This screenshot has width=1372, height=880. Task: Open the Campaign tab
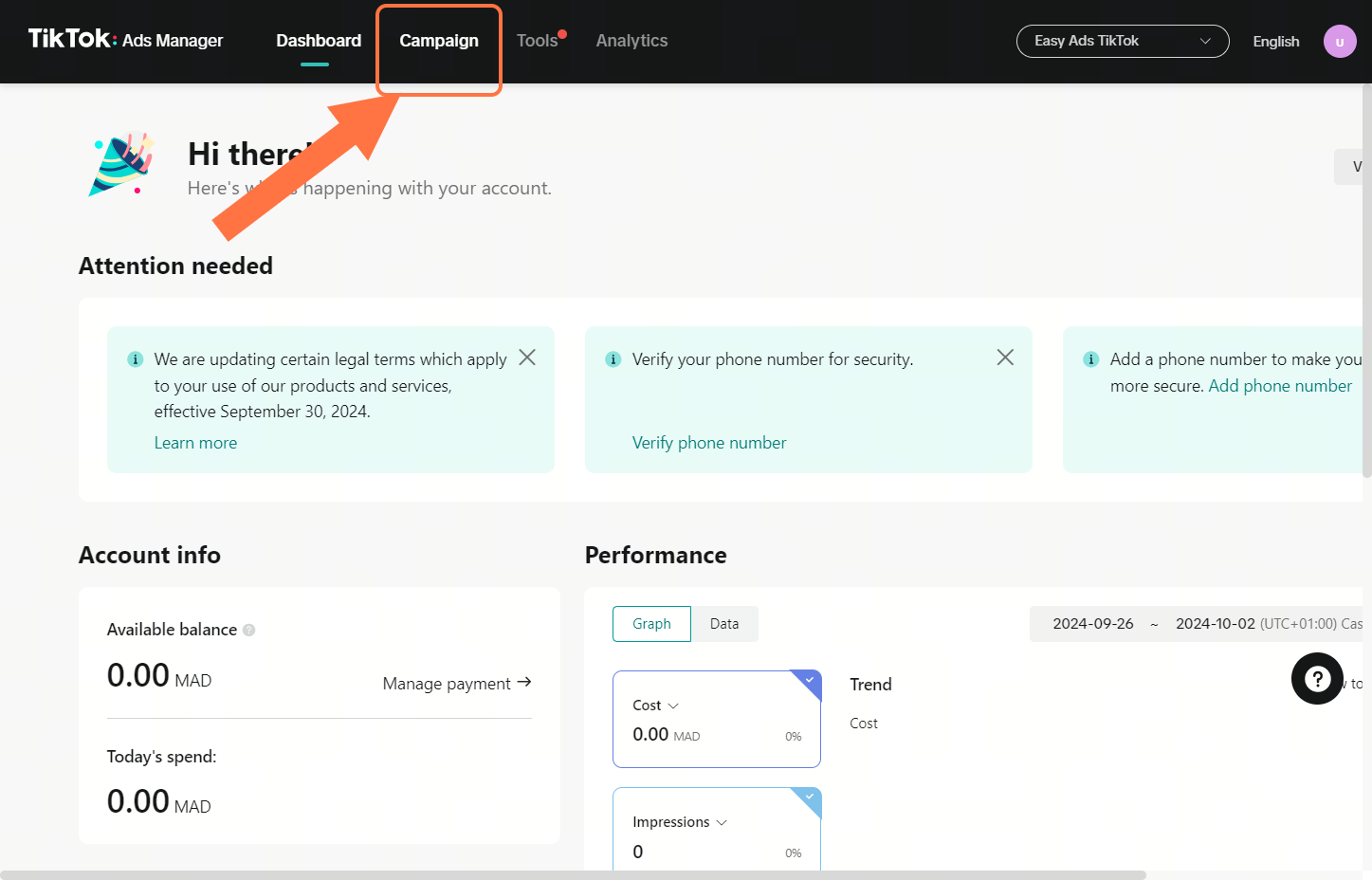click(438, 41)
